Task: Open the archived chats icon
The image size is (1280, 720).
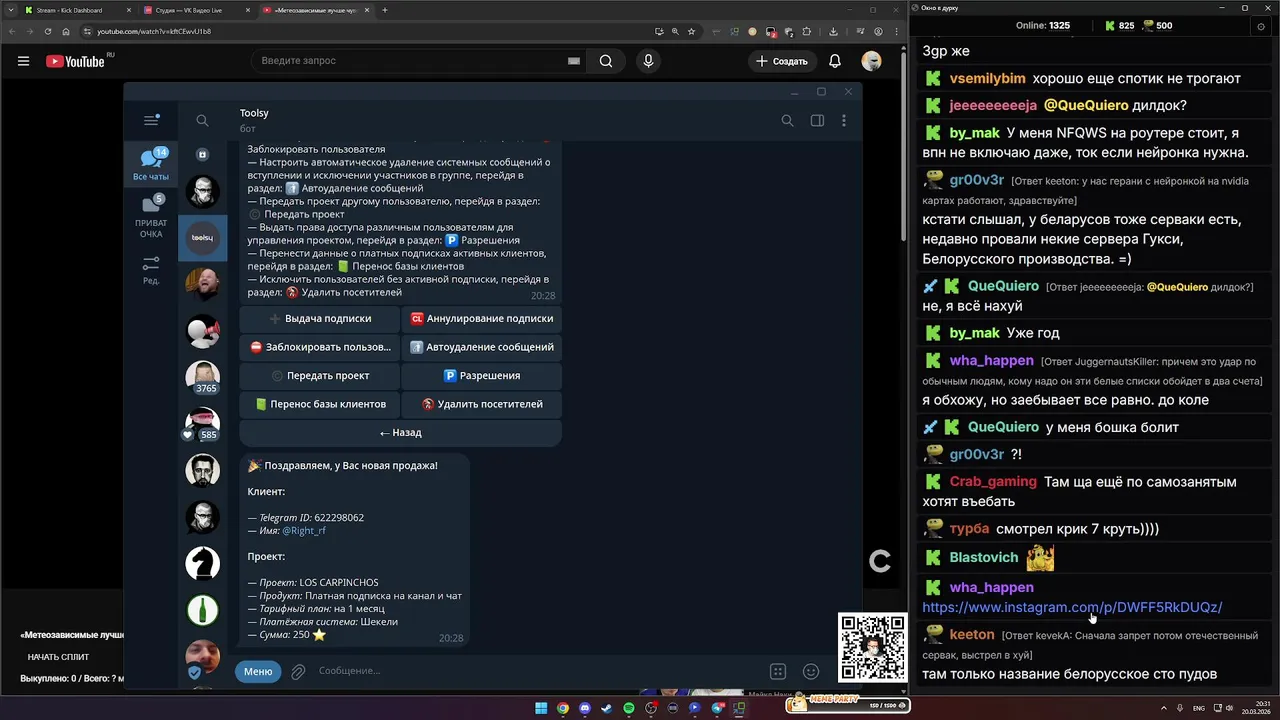Action: pos(202,155)
